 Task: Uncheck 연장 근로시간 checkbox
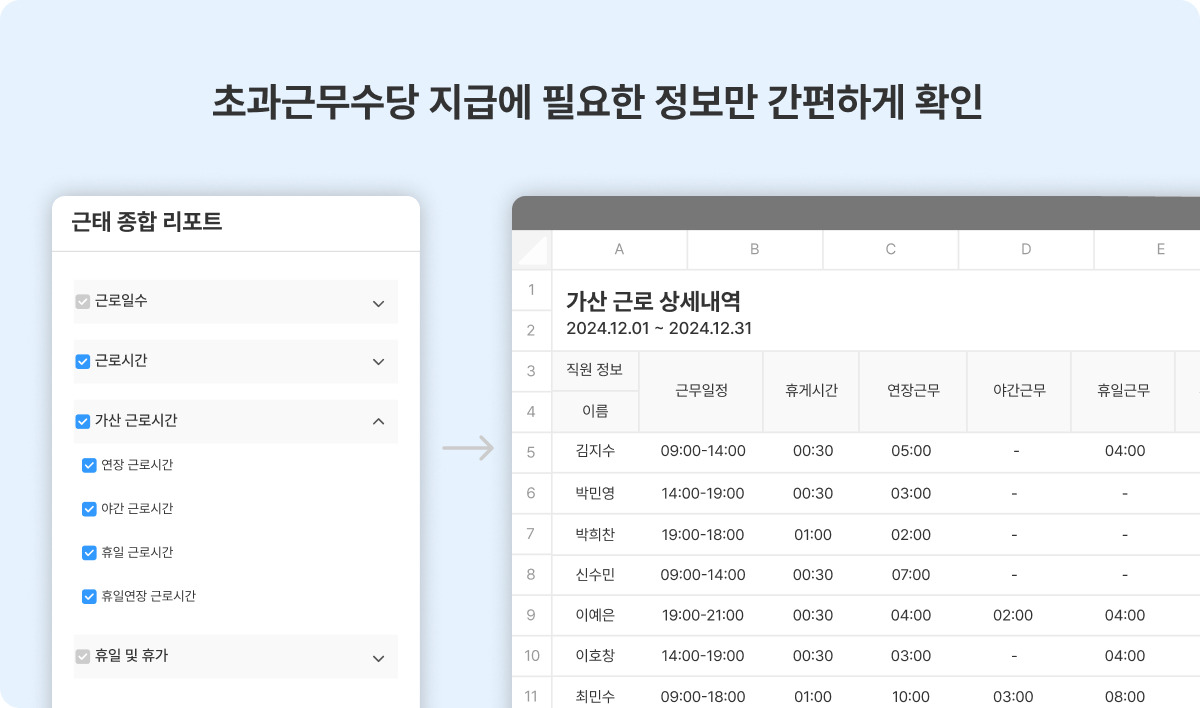(x=89, y=465)
